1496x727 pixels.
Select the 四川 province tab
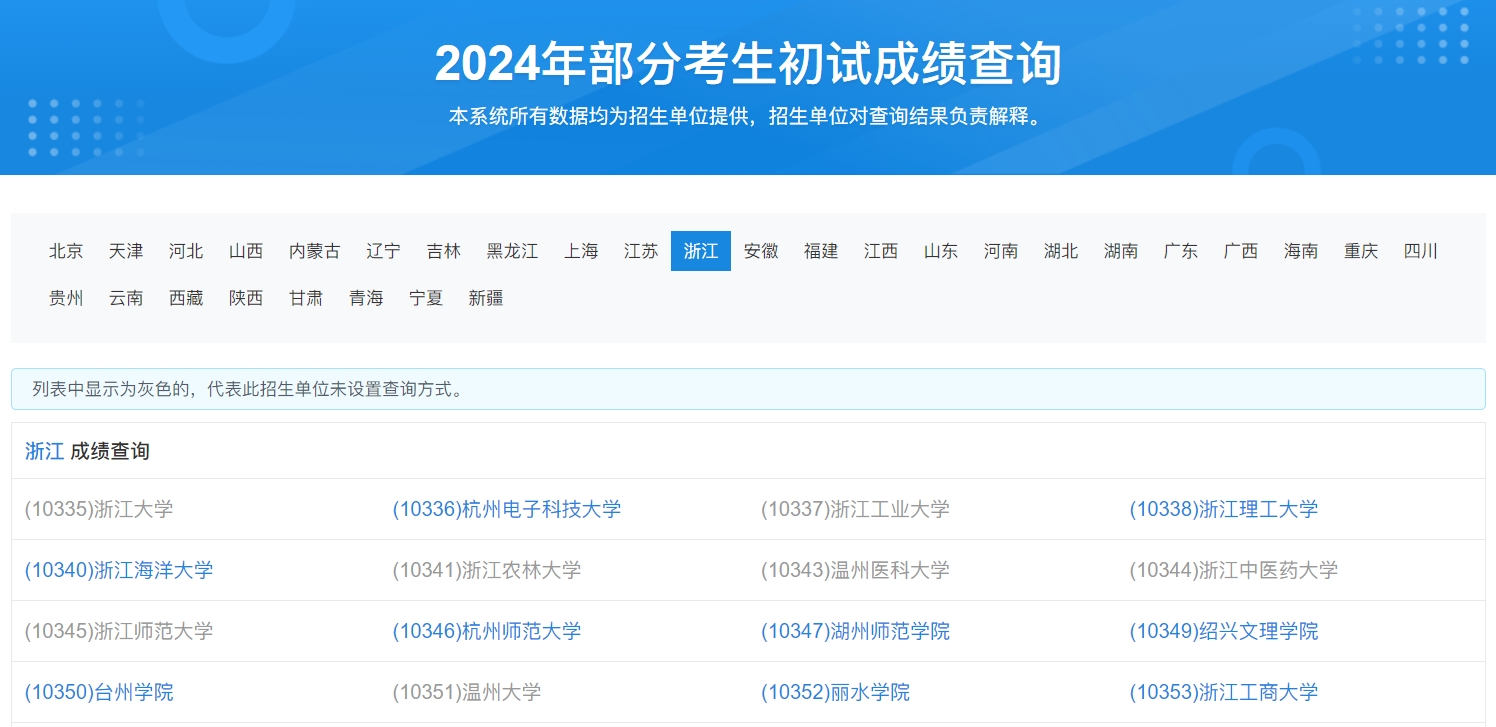click(1421, 251)
